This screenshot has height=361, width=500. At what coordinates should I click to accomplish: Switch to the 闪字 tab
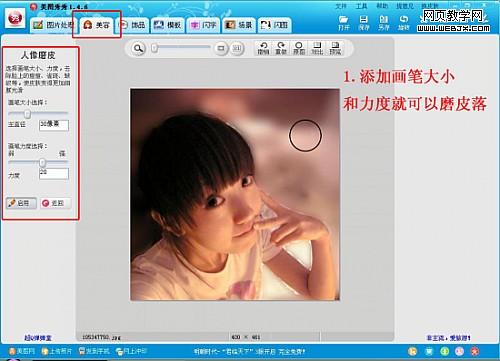(203, 25)
